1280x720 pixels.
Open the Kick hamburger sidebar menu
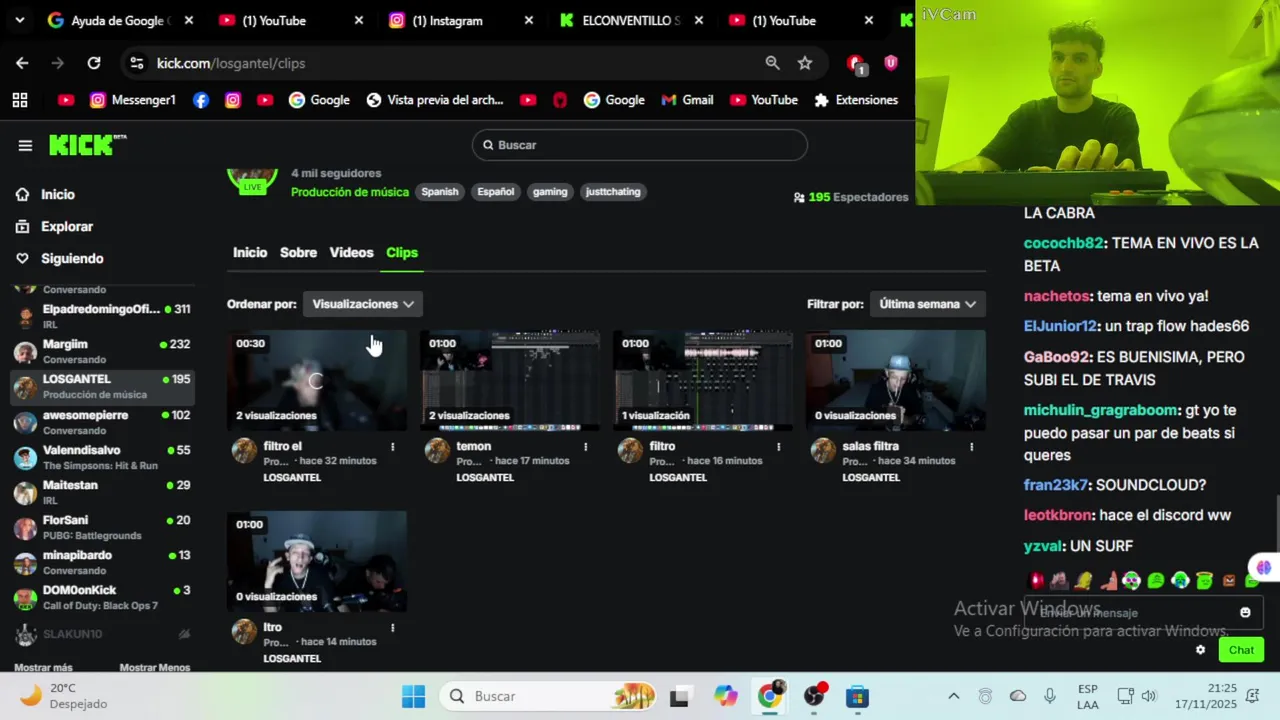pyautogui.click(x=25, y=145)
